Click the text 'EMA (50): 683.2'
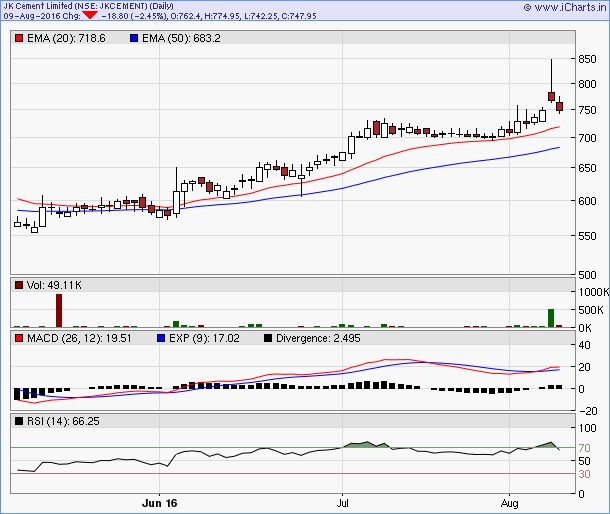 181,38
